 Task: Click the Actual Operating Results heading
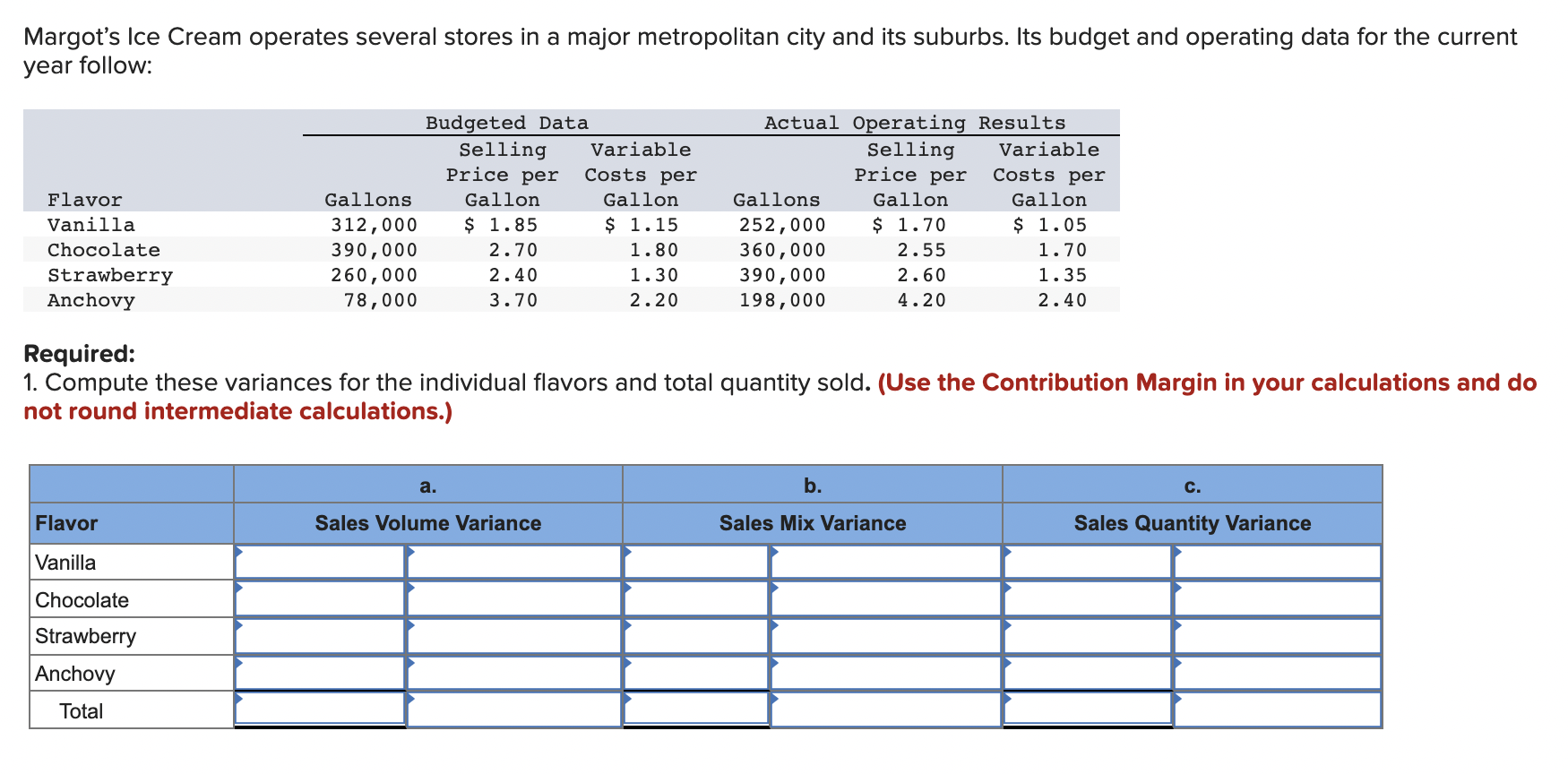[915, 123]
